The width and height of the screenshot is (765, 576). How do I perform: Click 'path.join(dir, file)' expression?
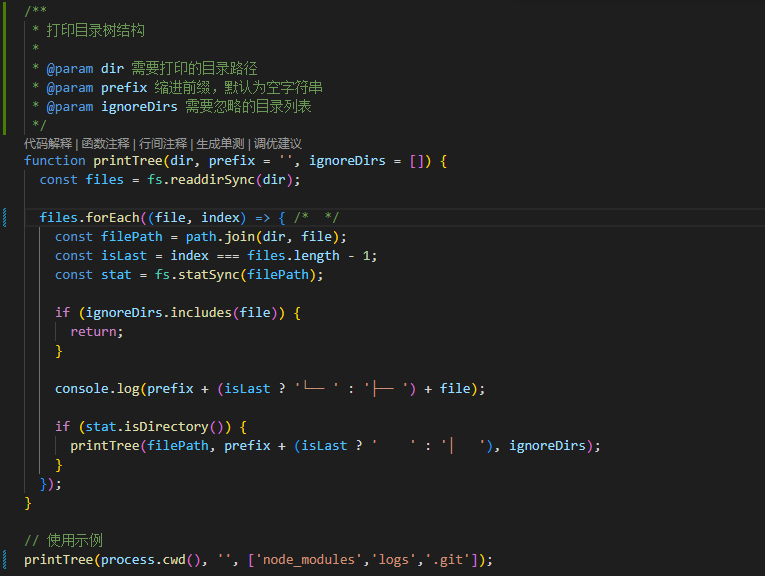tap(262, 237)
